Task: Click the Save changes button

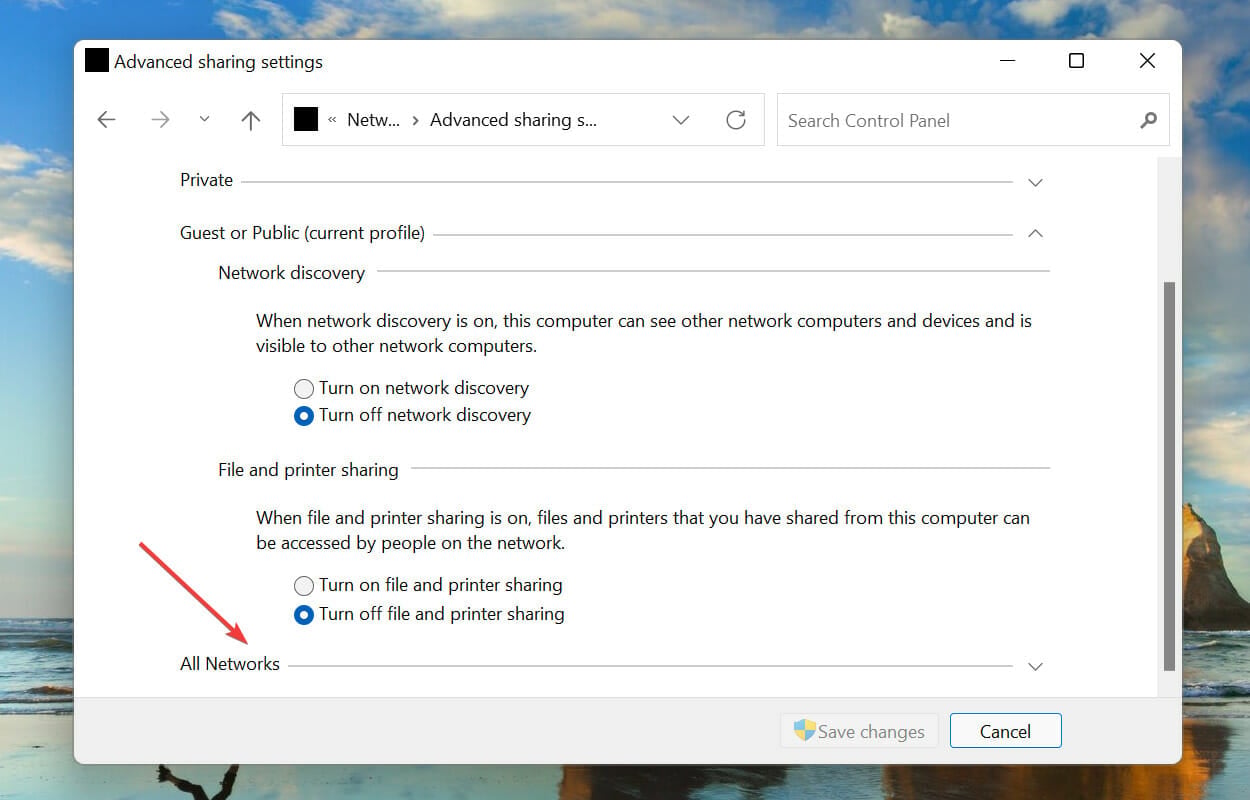Action: click(x=859, y=731)
